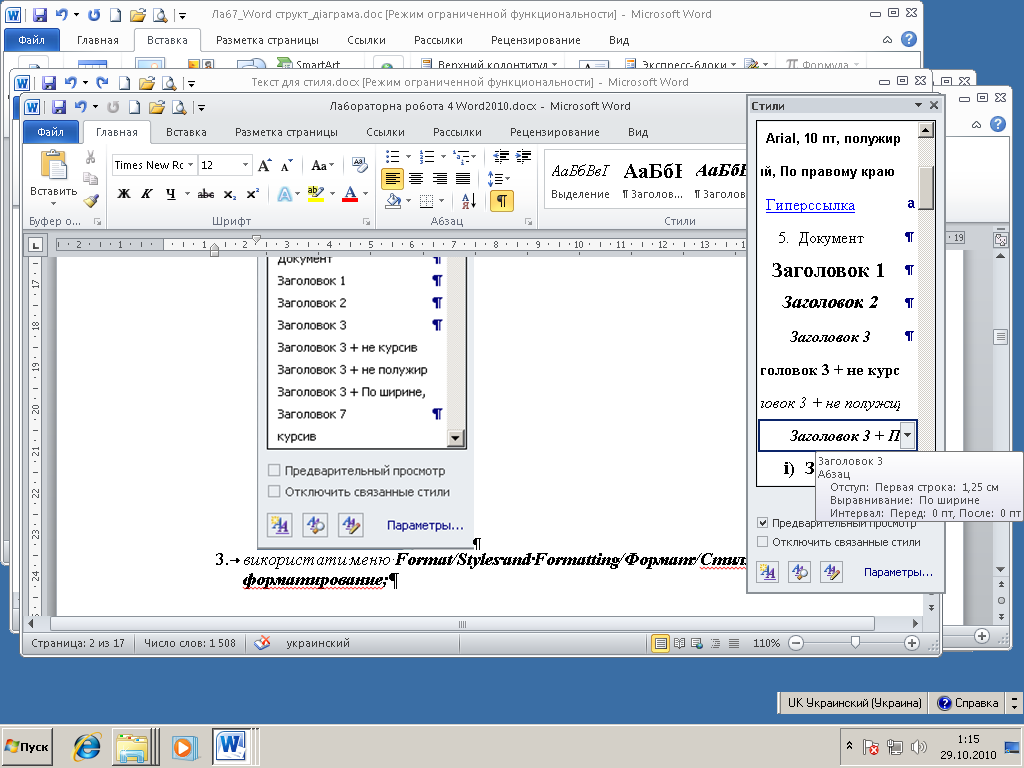Apply bulleted list formatting
This screenshot has height=768, width=1024.
tap(392, 157)
